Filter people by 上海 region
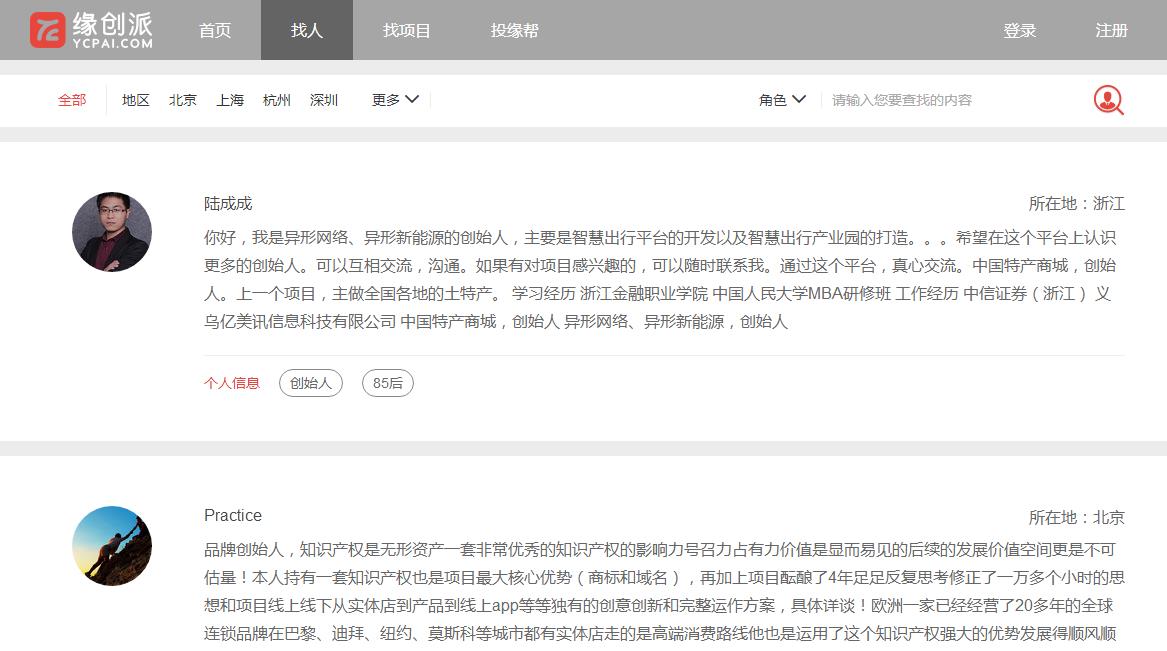This screenshot has width=1167, height=651. [x=230, y=100]
